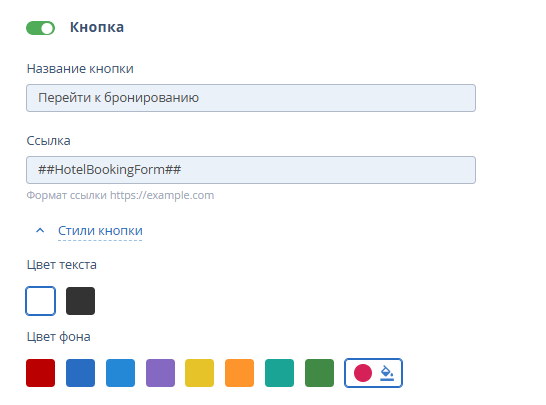
Task: Set the background to orange
Action: (x=240, y=373)
